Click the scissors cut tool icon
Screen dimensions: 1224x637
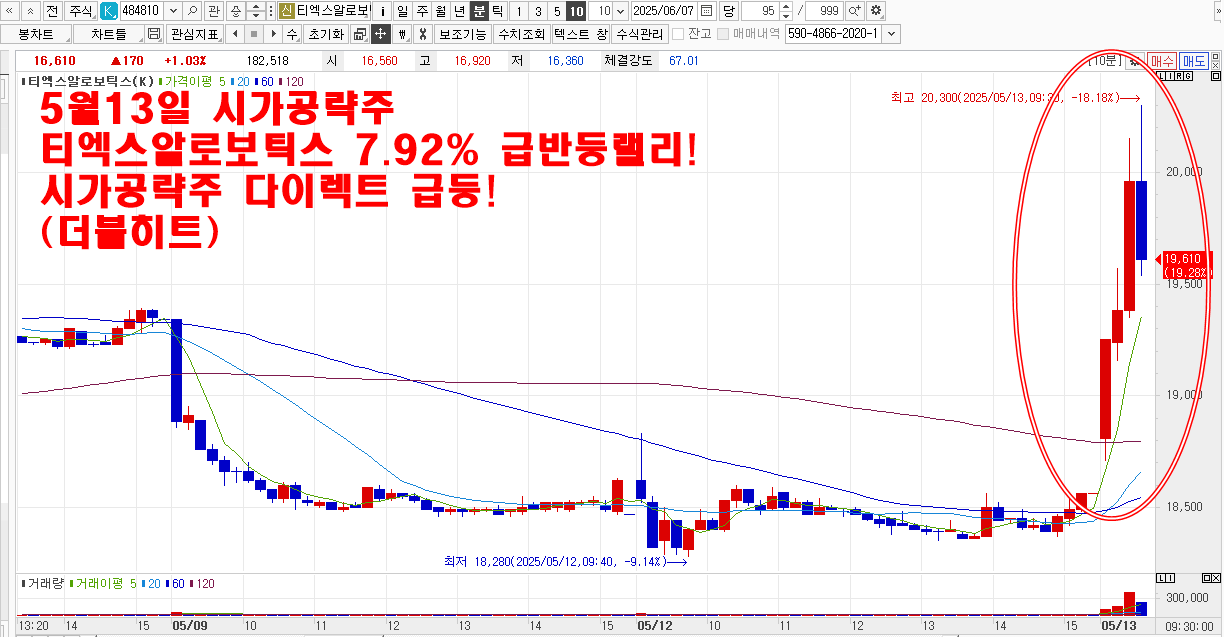[422, 34]
